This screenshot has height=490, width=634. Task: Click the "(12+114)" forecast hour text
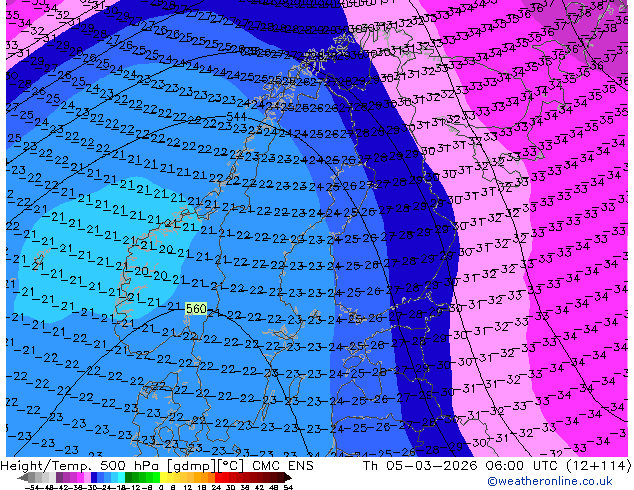point(598,466)
